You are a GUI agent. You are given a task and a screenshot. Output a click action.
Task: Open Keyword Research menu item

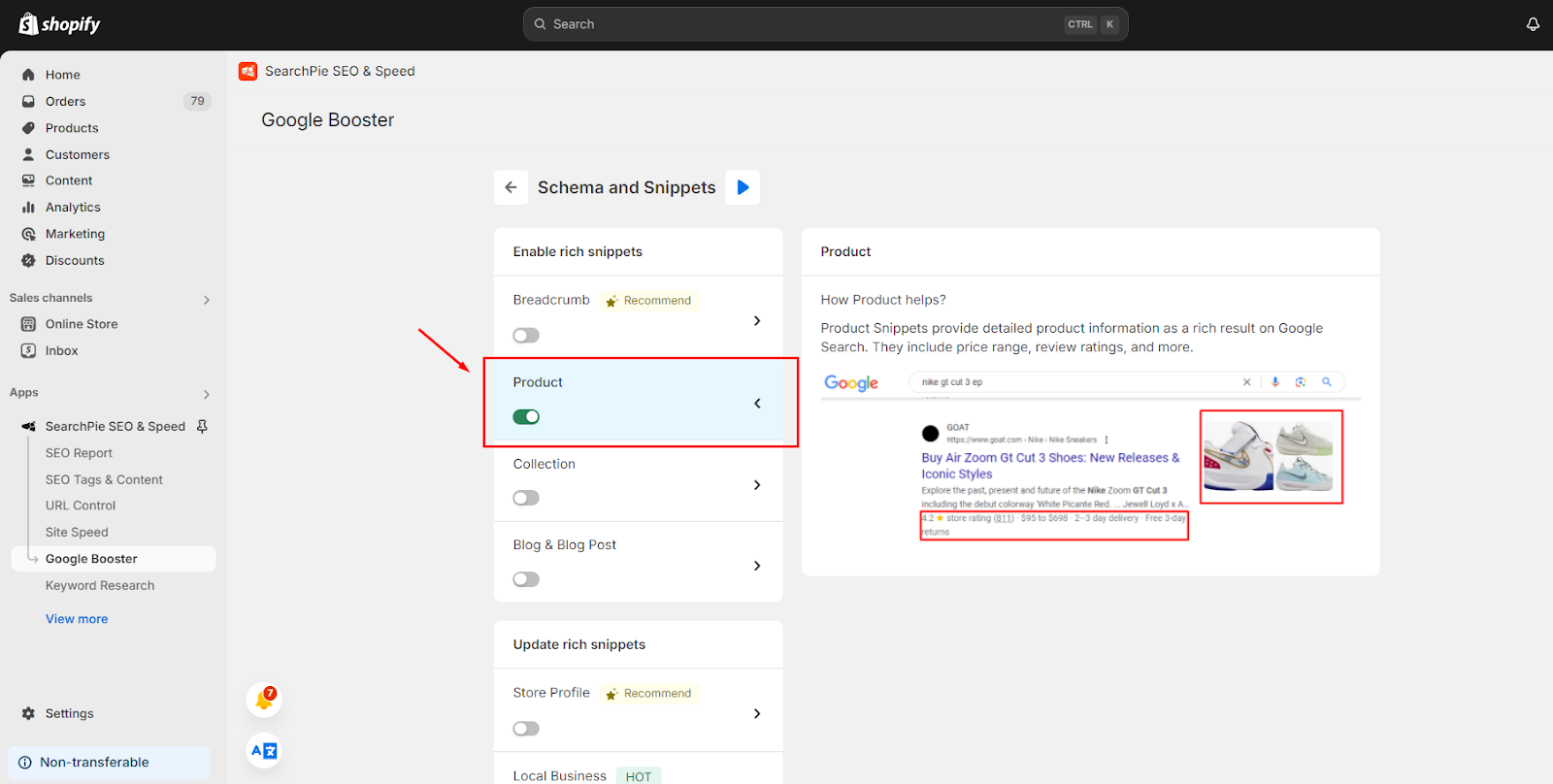click(100, 585)
